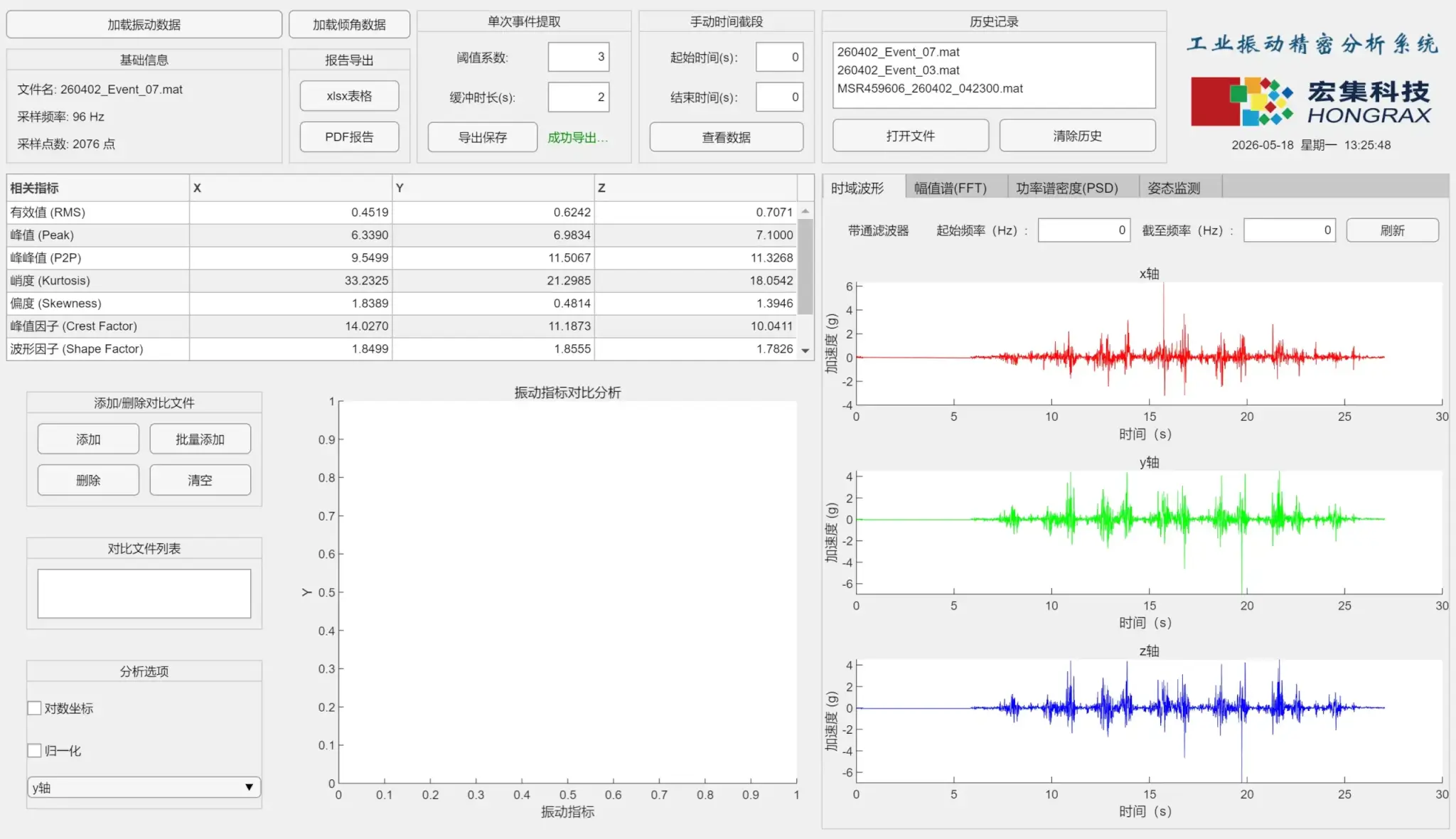
Task: Click 导出保存 to save the event
Action: (482, 137)
